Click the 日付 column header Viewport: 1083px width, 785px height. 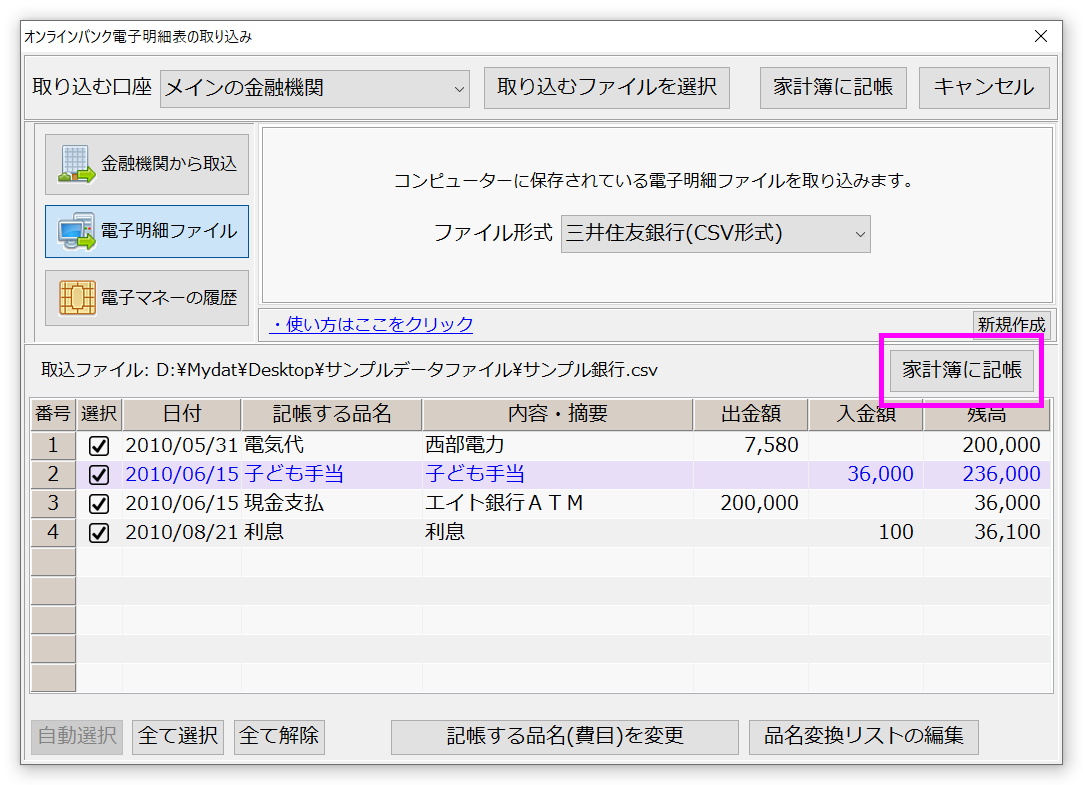click(182, 414)
